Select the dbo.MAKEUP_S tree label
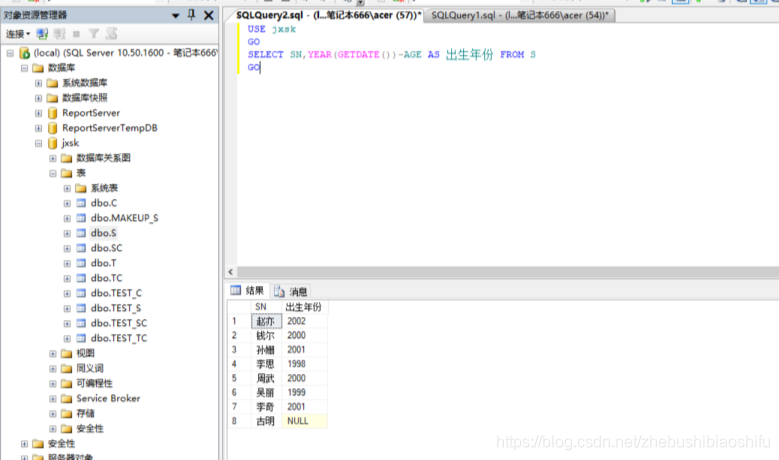 point(124,218)
